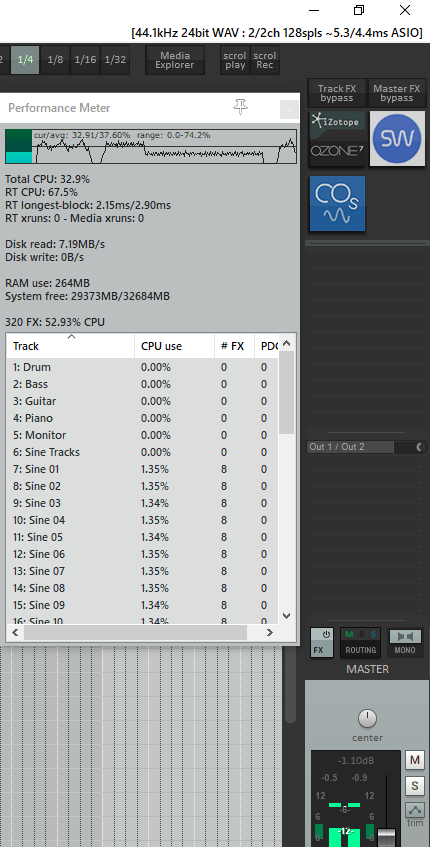Open the Media Explorer
Screen dimensions: 430x847
tap(174, 60)
